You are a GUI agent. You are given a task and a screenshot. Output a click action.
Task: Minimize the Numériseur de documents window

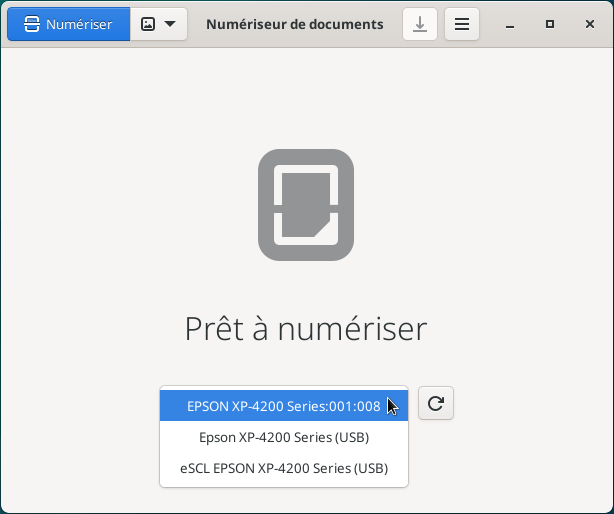pos(513,24)
